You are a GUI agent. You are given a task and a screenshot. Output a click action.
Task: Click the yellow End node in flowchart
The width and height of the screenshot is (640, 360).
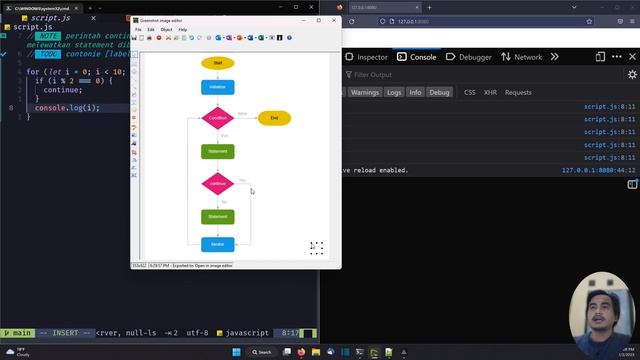[274, 118]
